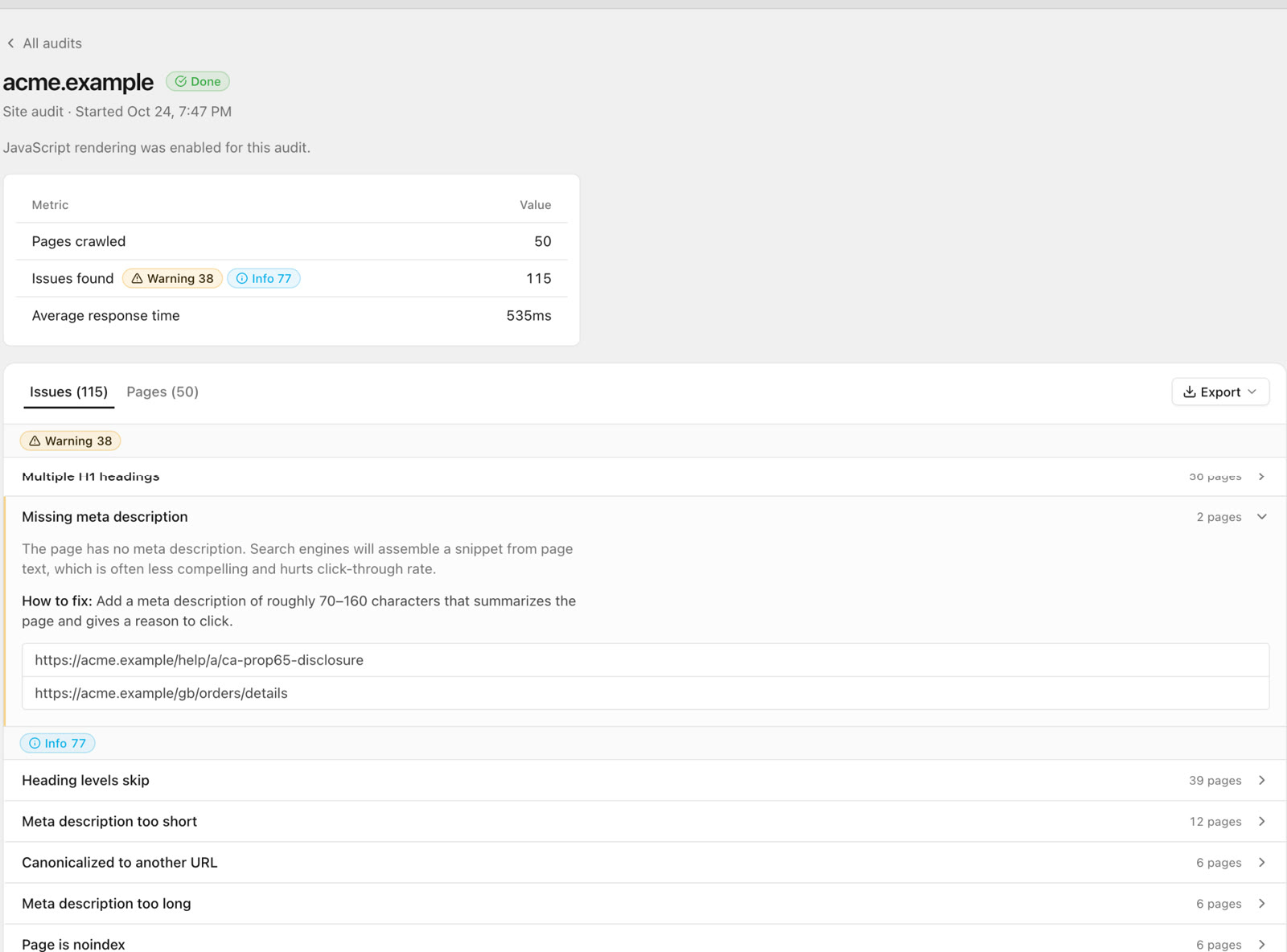The image size is (1287, 952).
Task: Expand Meta description too long issue
Action: tap(645, 903)
